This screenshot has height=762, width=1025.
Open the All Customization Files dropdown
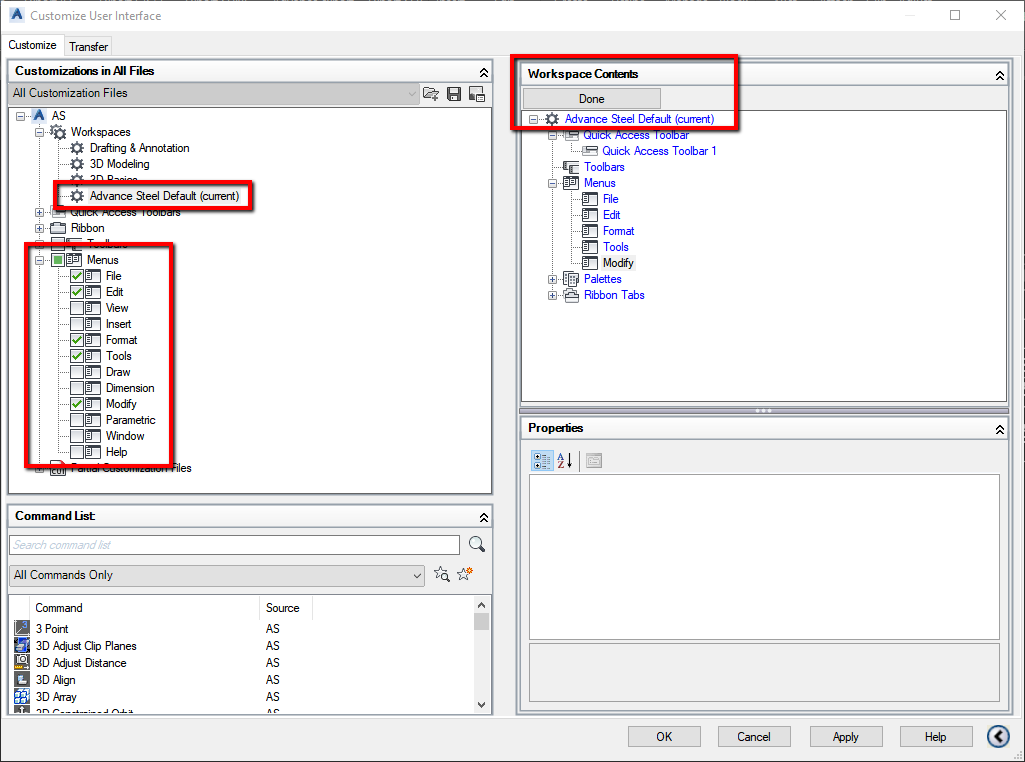pyautogui.click(x=412, y=93)
